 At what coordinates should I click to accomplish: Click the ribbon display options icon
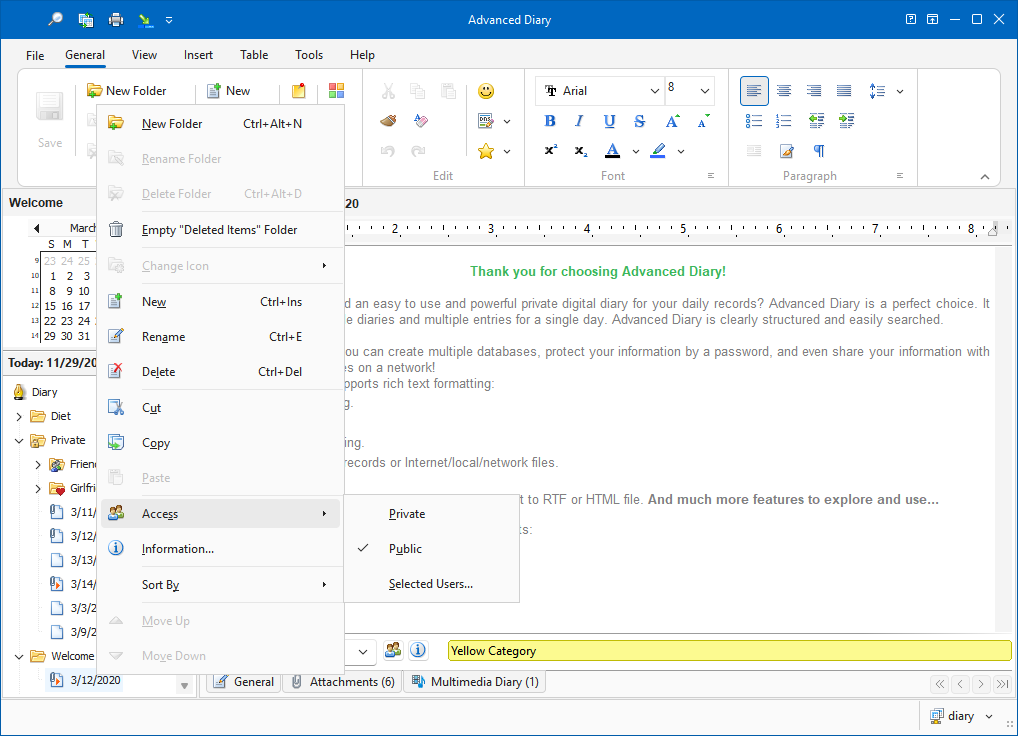coord(932,19)
